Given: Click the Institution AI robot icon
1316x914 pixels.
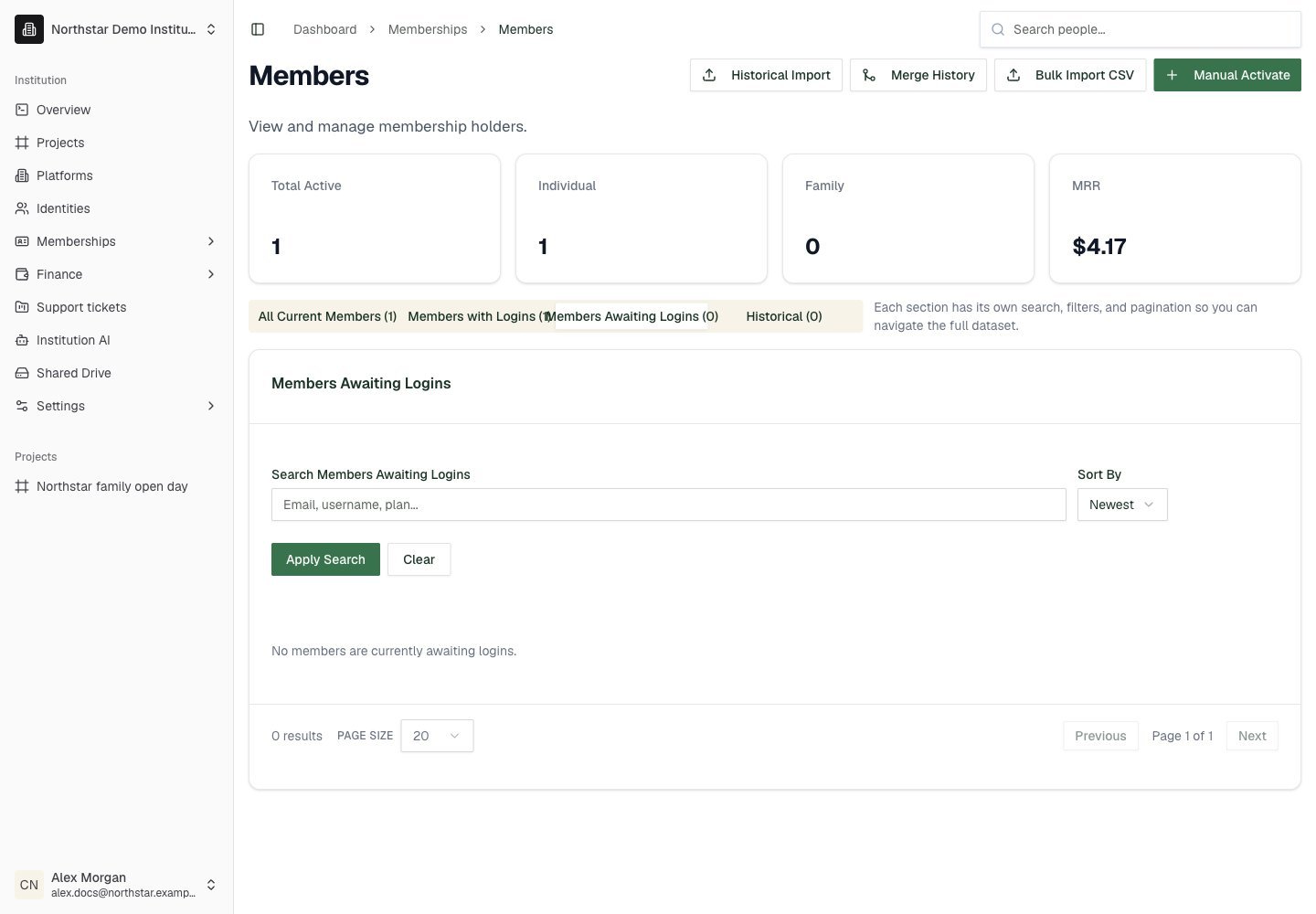Looking at the screenshot, I should pyautogui.click(x=22, y=340).
